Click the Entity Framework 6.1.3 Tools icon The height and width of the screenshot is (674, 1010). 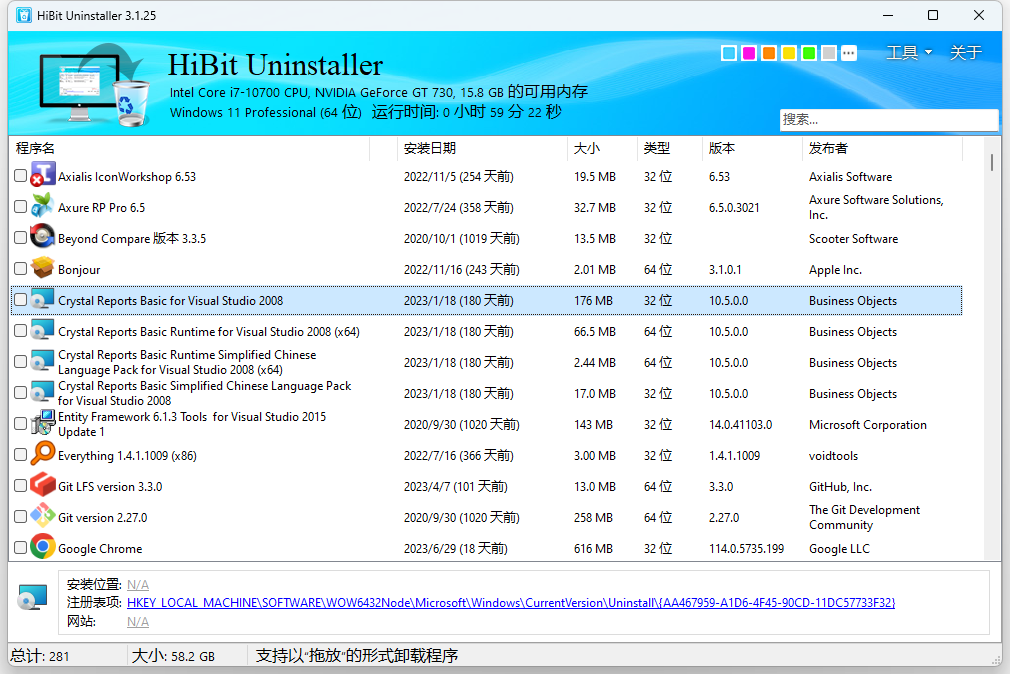pyautogui.click(x=43, y=423)
